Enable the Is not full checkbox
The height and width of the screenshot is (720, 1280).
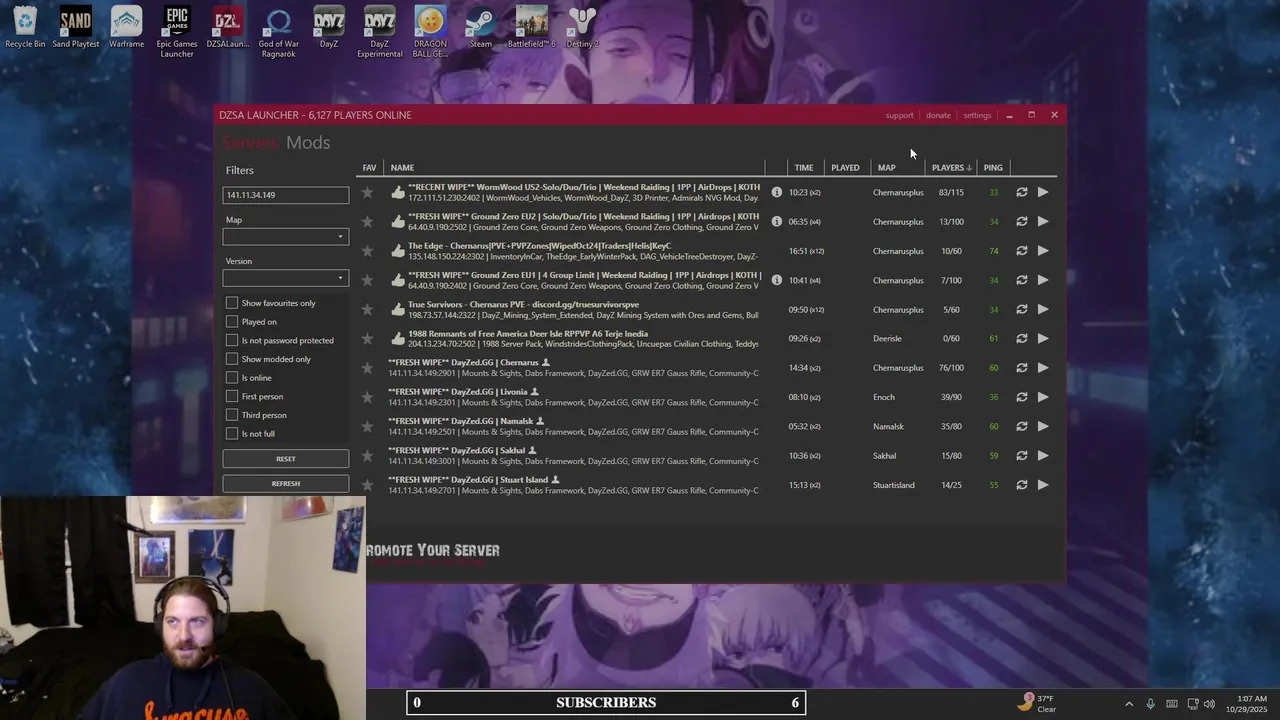[x=232, y=434]
